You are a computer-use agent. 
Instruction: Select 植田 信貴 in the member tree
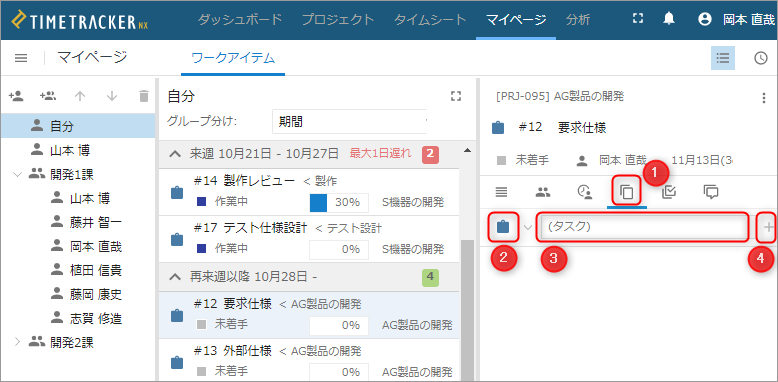(x=96, y=270)
